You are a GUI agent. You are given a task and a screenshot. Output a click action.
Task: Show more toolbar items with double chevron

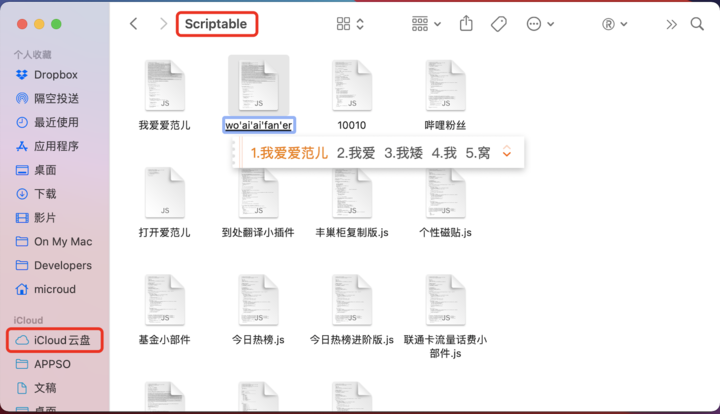(671, 24)
